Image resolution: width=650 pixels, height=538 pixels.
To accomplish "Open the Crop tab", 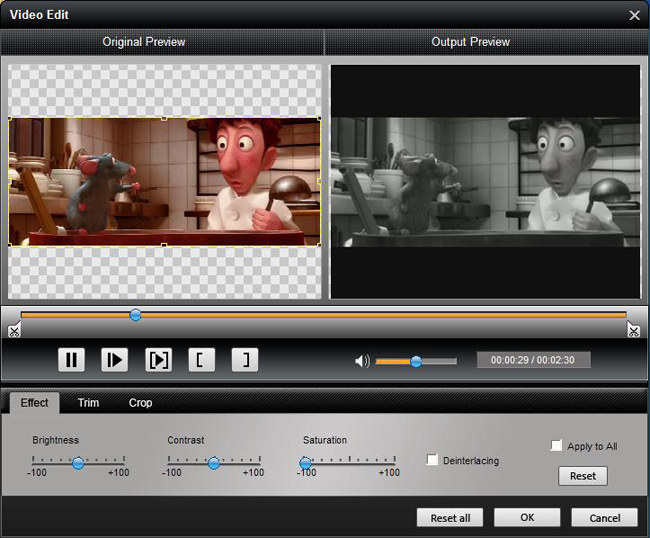I will coord(140,402).
